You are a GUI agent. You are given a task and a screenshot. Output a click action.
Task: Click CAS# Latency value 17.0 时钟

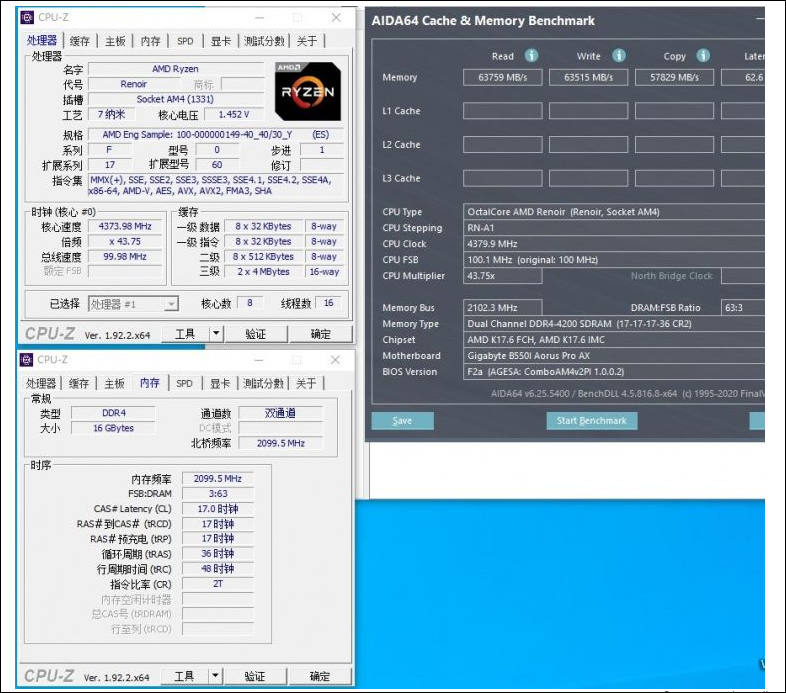(x=218, y=508)
